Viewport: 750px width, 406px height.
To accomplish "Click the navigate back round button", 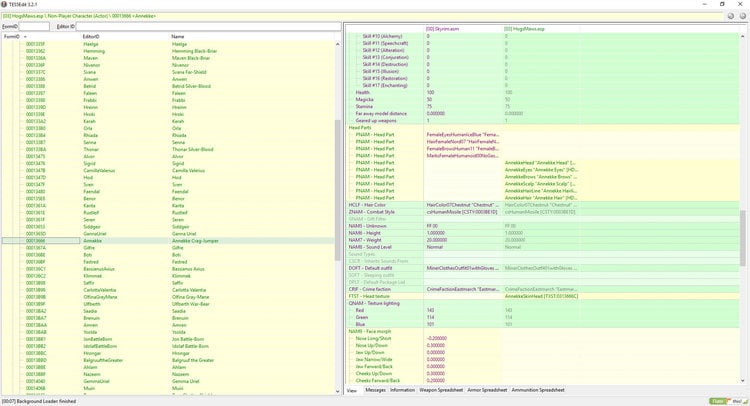I will [x=731, y=16].
